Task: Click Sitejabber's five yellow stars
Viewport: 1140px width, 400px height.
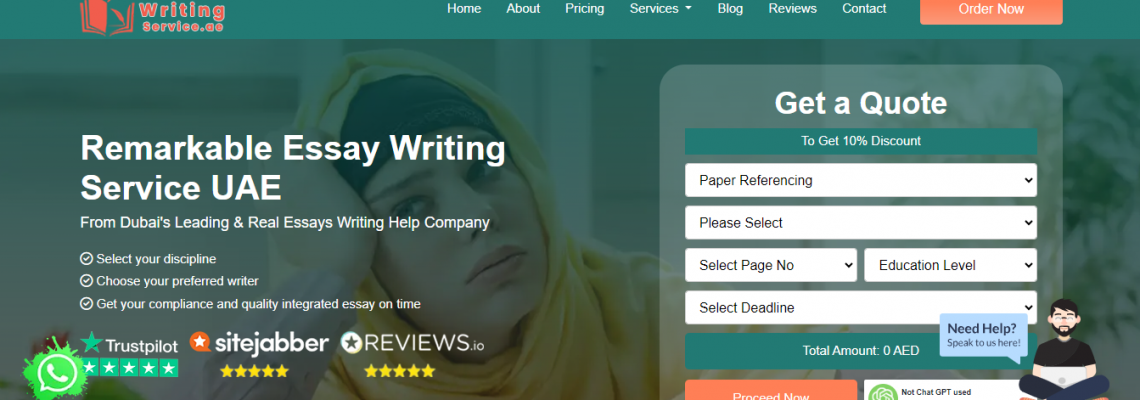Action: 254,371
